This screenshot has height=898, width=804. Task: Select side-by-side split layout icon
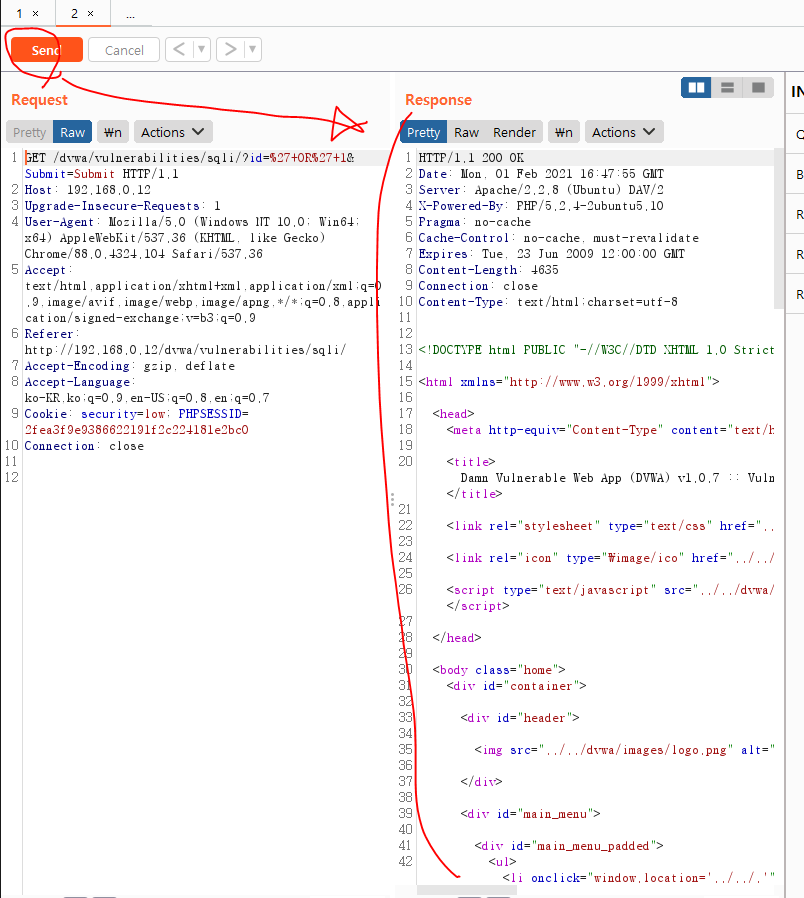696,88
